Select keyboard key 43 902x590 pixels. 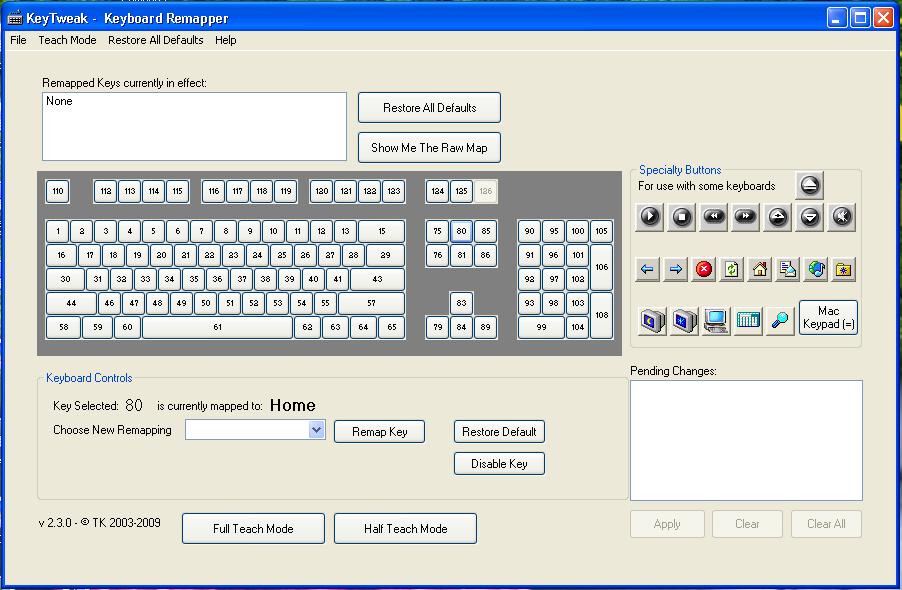coord(377,279)
